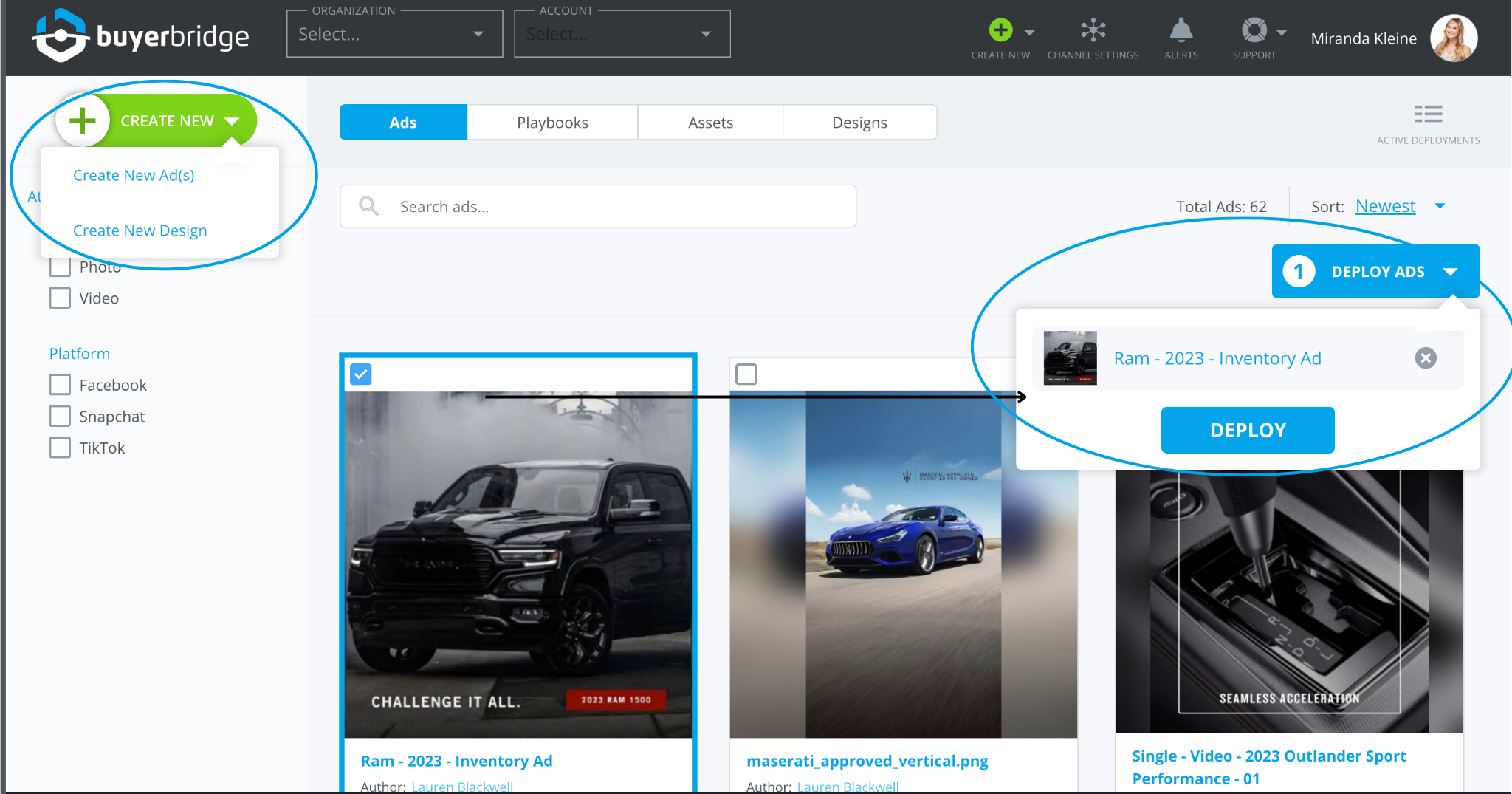Expand the header Create New arrow
The image size is (1512, 794).
click(x=1030, y=32)
